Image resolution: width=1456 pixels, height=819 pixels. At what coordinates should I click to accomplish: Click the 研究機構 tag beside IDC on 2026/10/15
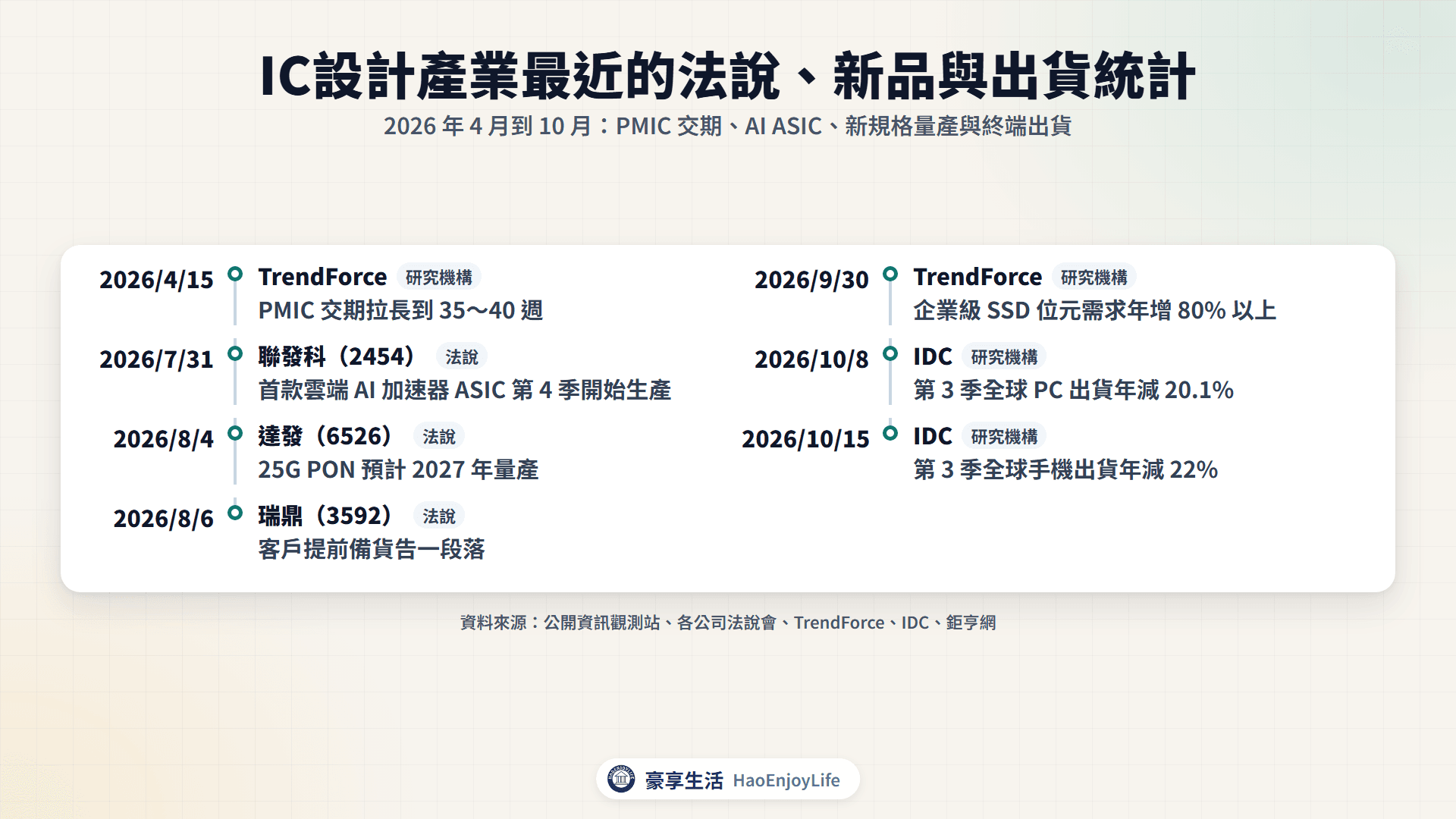pyautogui.click(x=1004, y=437)
